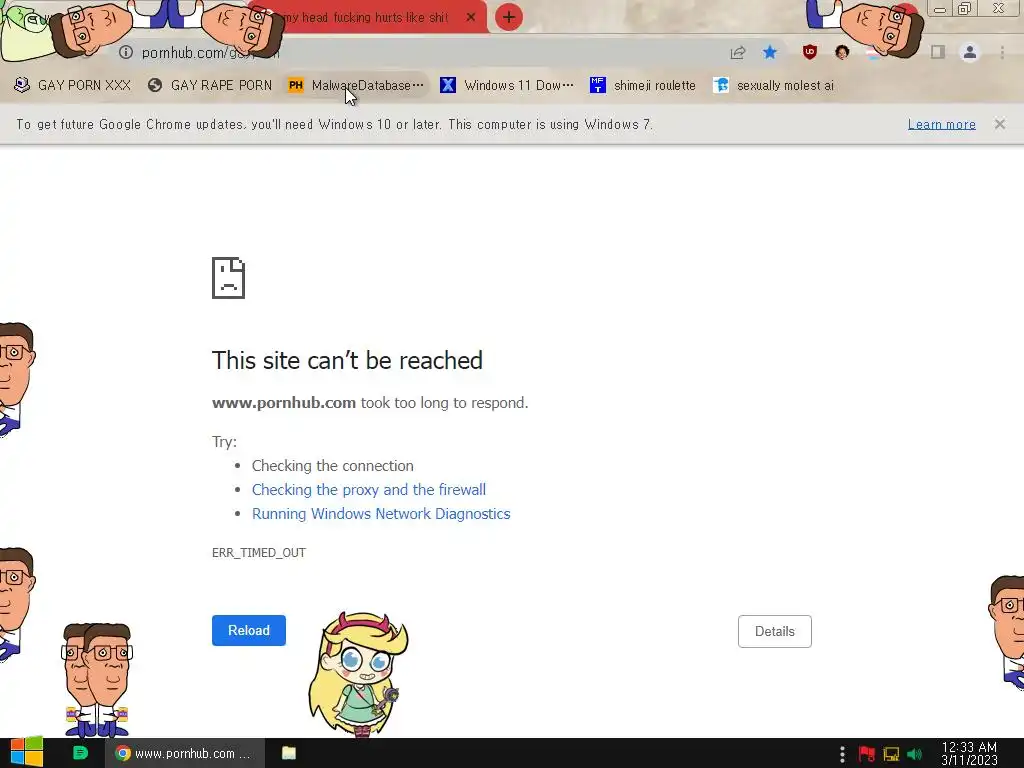Click the "This site can't be reached" heading
This screenshot has height=768, width=1024.
point(347,360)
